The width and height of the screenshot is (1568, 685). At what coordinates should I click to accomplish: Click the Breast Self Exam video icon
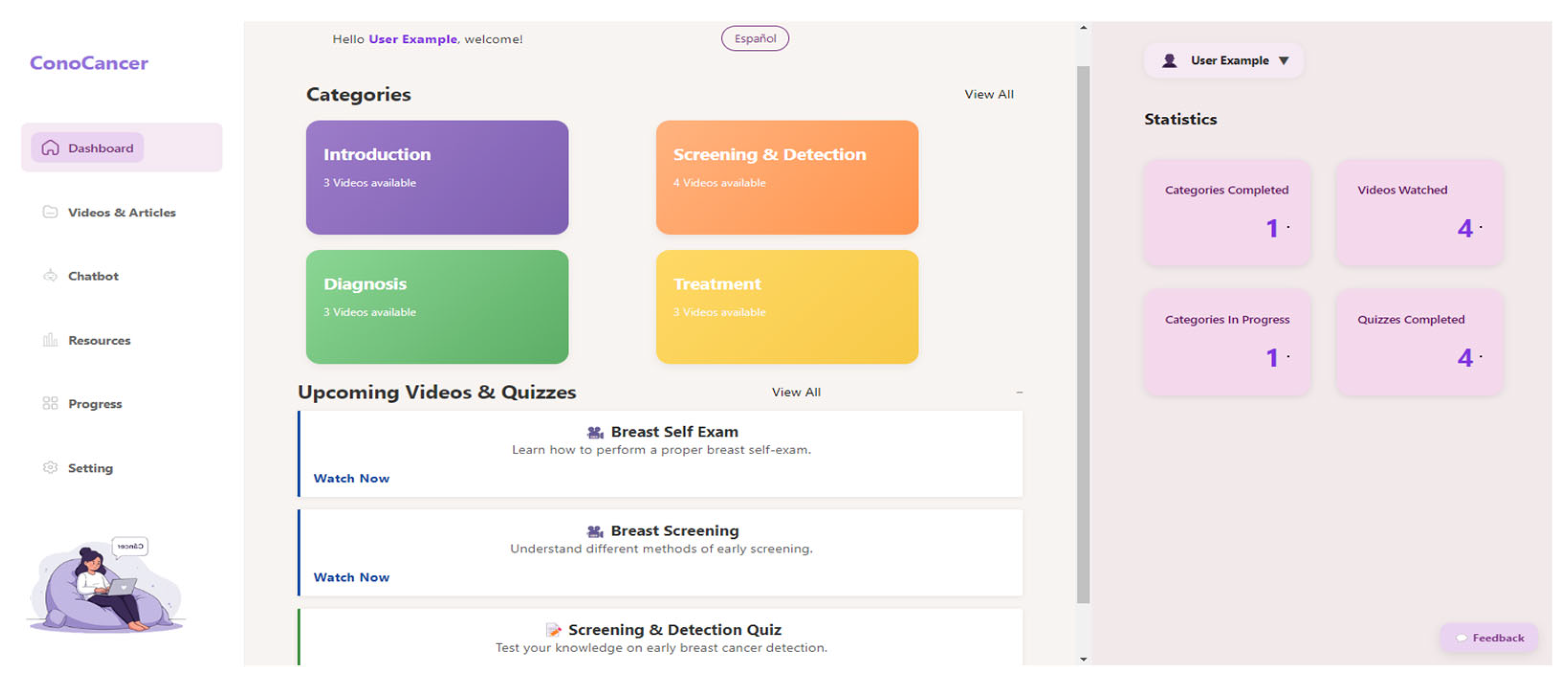(594, 433)
